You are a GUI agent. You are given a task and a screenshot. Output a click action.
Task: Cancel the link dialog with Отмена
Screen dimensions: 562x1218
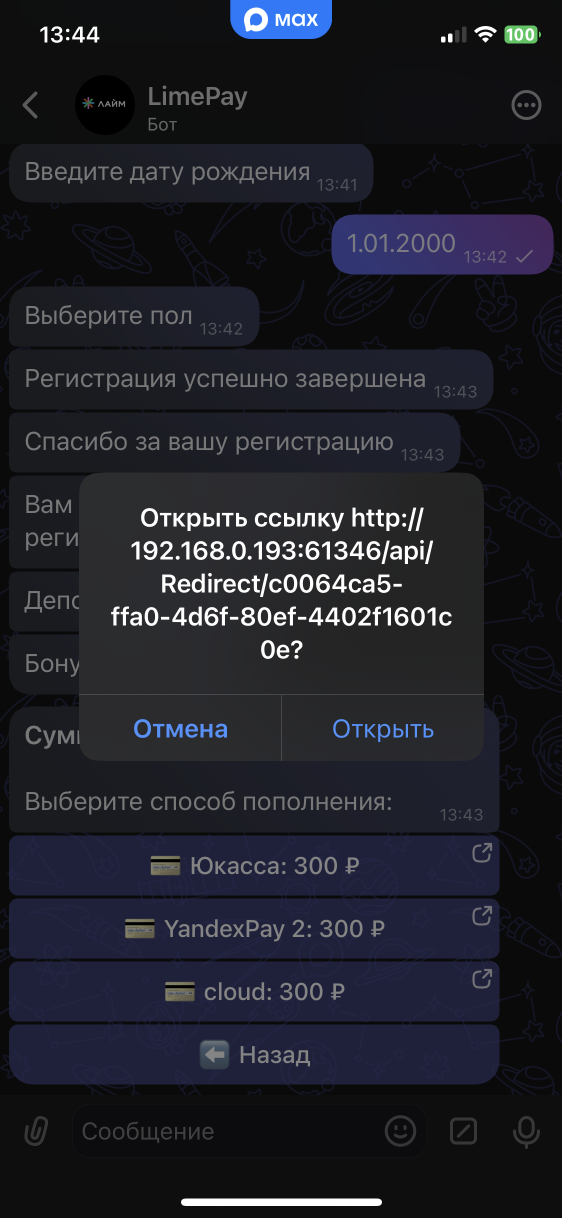[x=180, y=729]
